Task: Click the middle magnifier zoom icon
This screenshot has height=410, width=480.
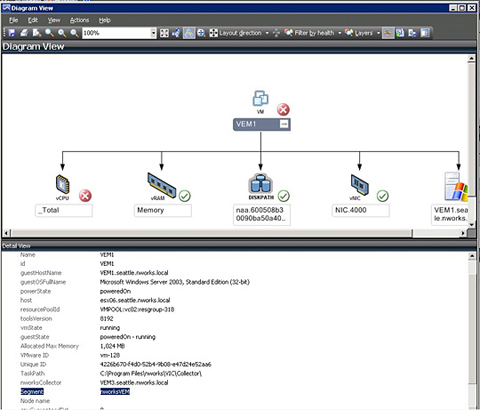Action: pos(62,33)
